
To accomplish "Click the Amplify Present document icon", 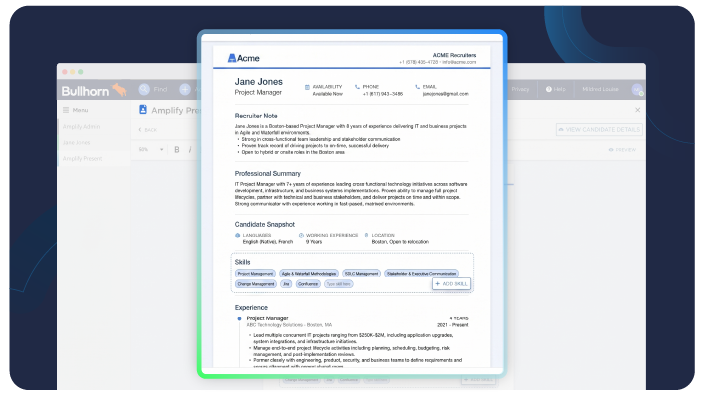I will 143,110.
